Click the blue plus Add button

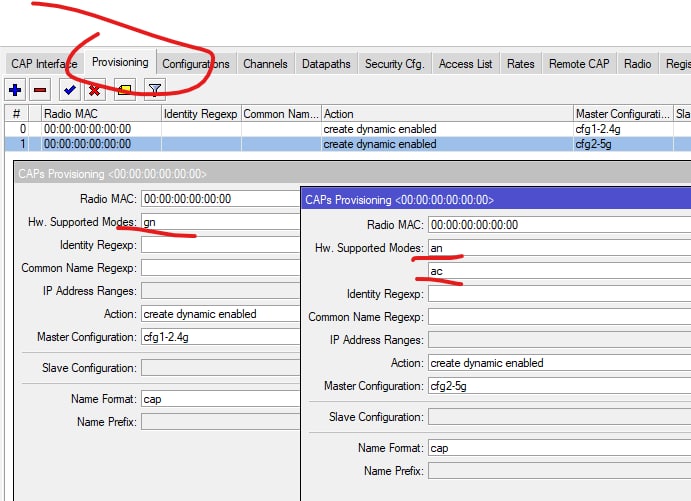[x=15, y=90]
